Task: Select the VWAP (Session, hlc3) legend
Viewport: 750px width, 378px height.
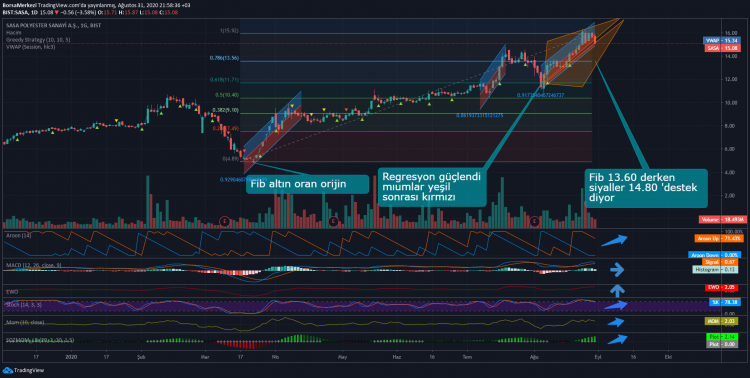Action: click(30, 47)
